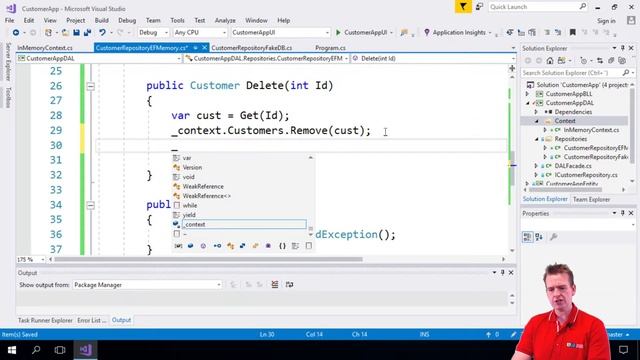The width and height of the screenshot is (640, 360).
Task: Click the Quick Launch search icon
Action: [x=582, y=7]
